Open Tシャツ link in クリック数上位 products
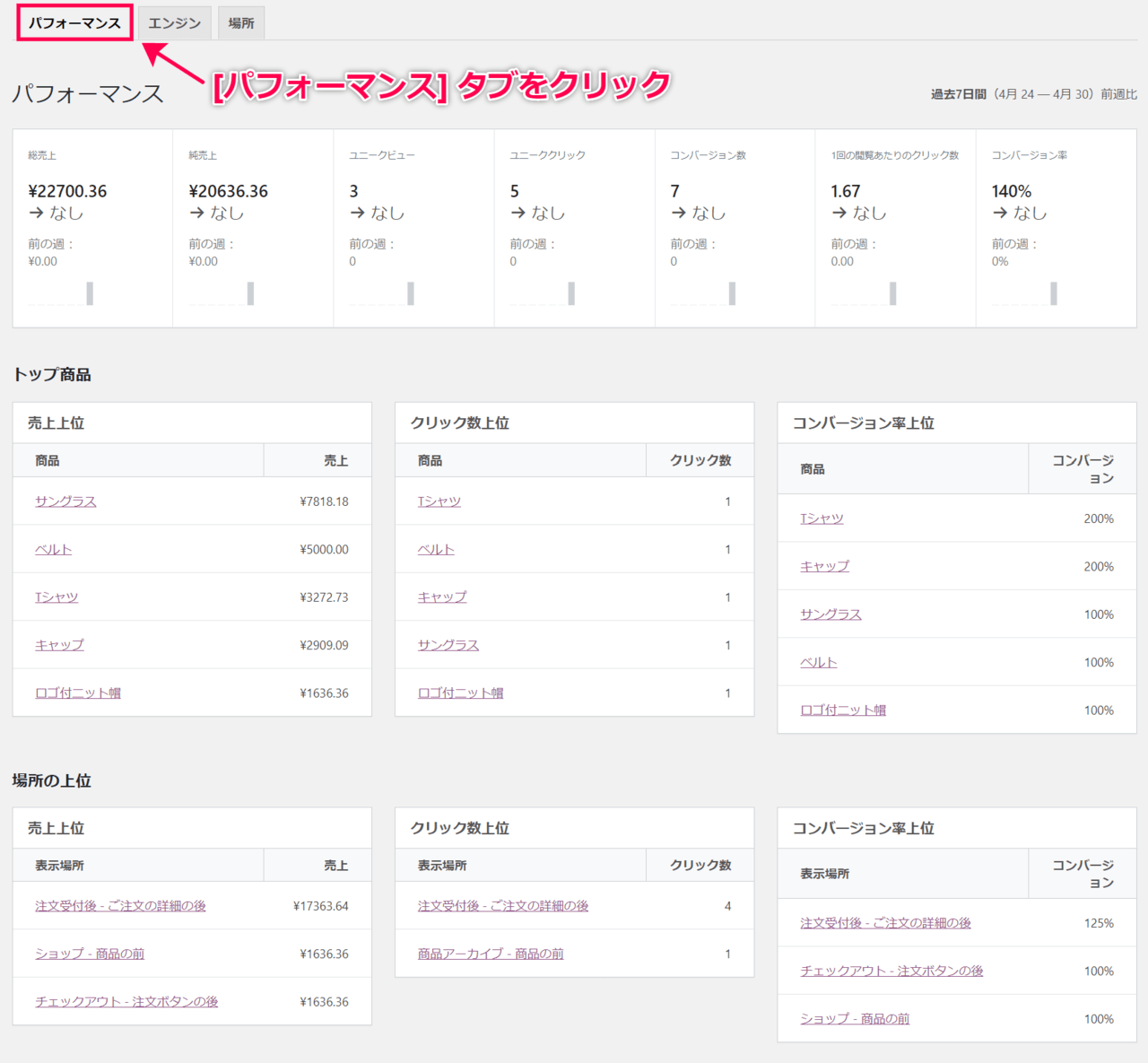 tap(439, 501)
